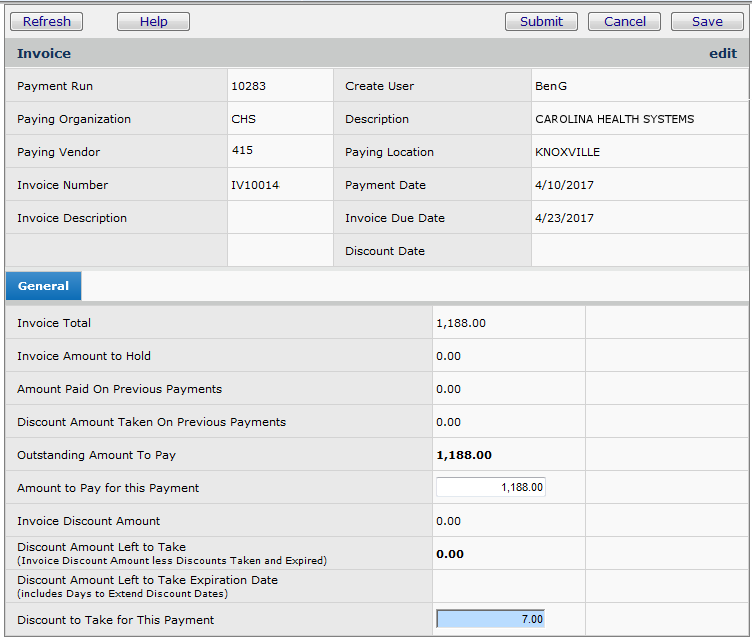Click the Invoice Due Date value 4/23/2017

[x=563, y=219]
